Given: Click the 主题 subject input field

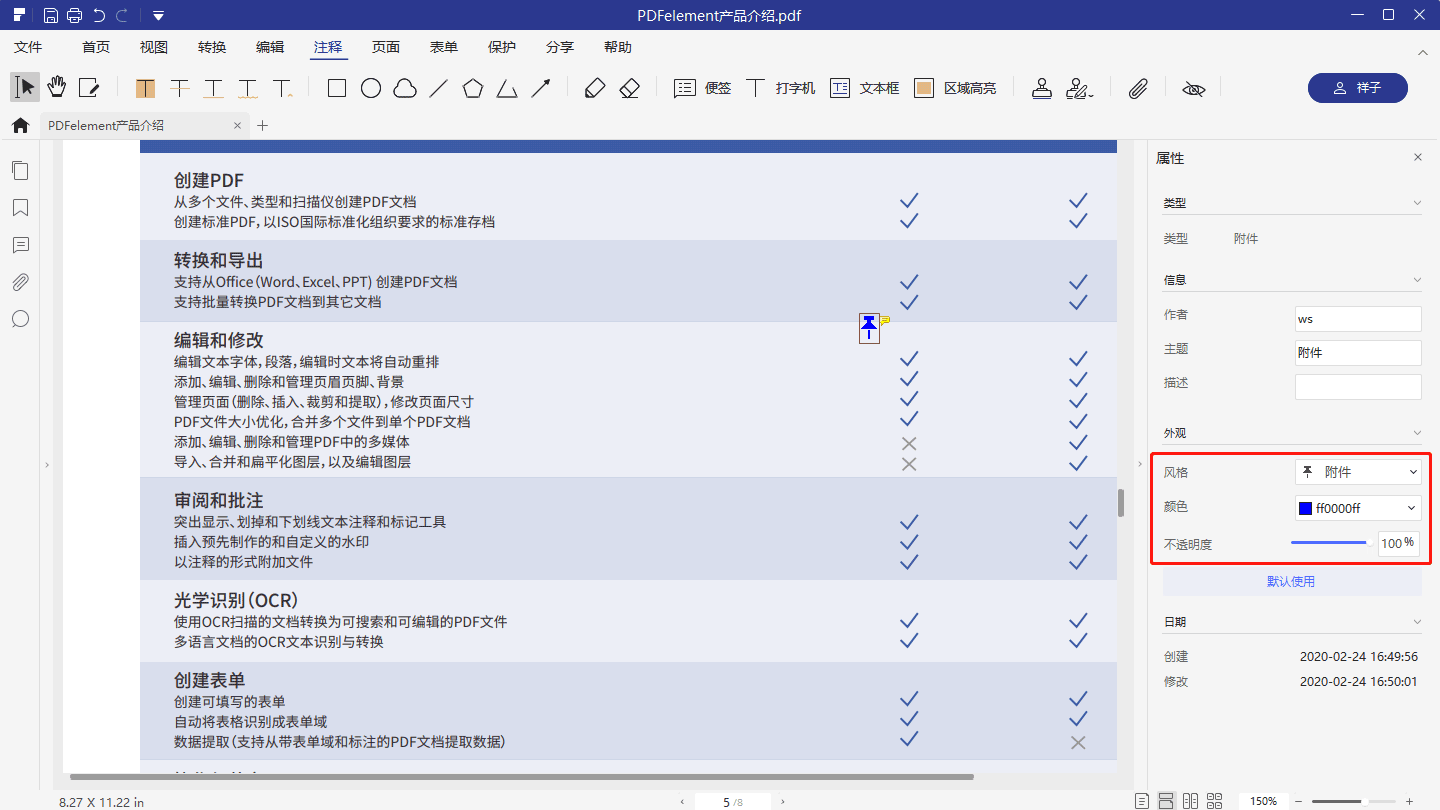Looking at the screenshot, I should tap(1358, 353).
